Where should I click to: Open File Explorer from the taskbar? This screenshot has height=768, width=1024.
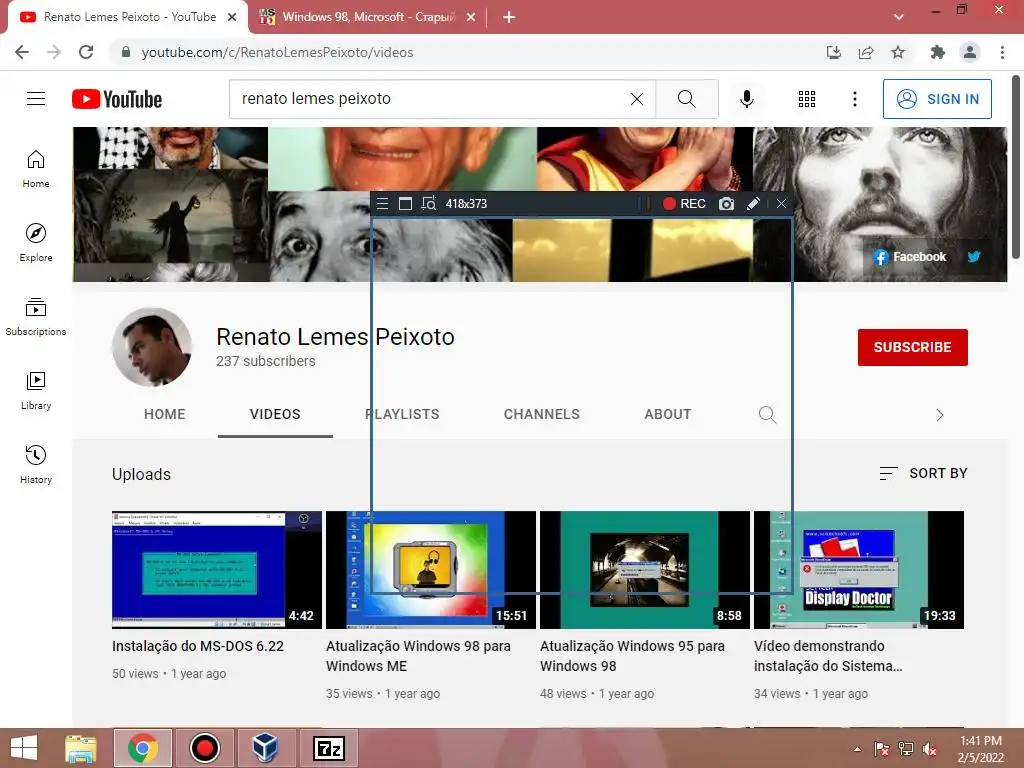[x=81, y=748]
